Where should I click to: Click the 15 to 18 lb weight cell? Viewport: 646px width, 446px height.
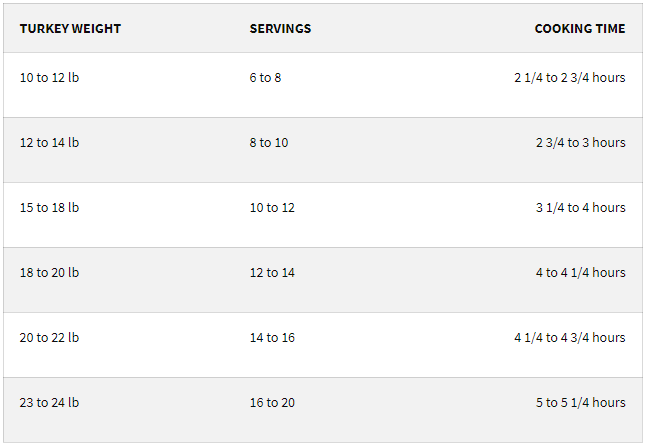[x=49, y=208]
